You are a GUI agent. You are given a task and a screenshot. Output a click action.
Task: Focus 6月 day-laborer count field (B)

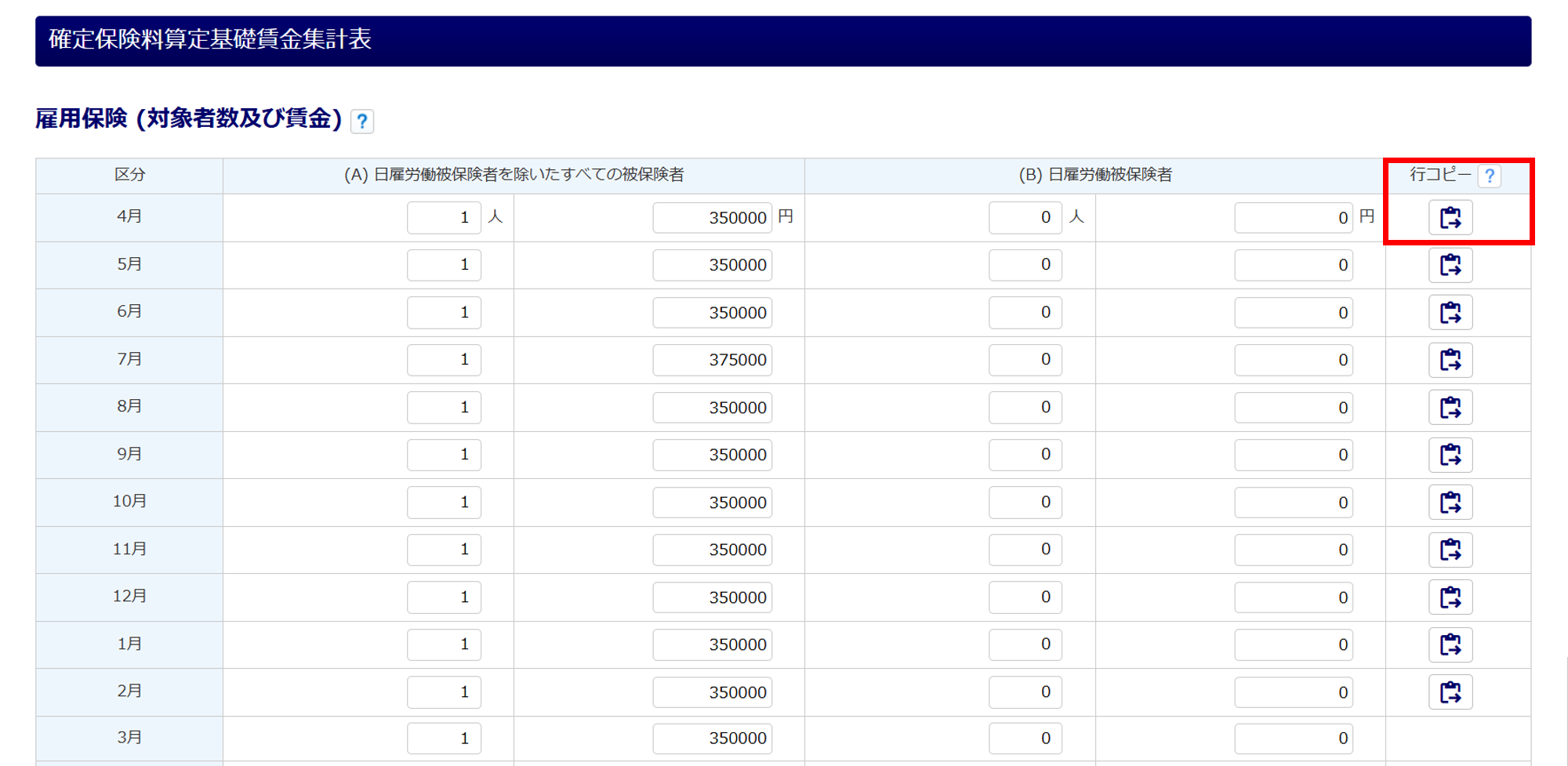click(1025, 312)
